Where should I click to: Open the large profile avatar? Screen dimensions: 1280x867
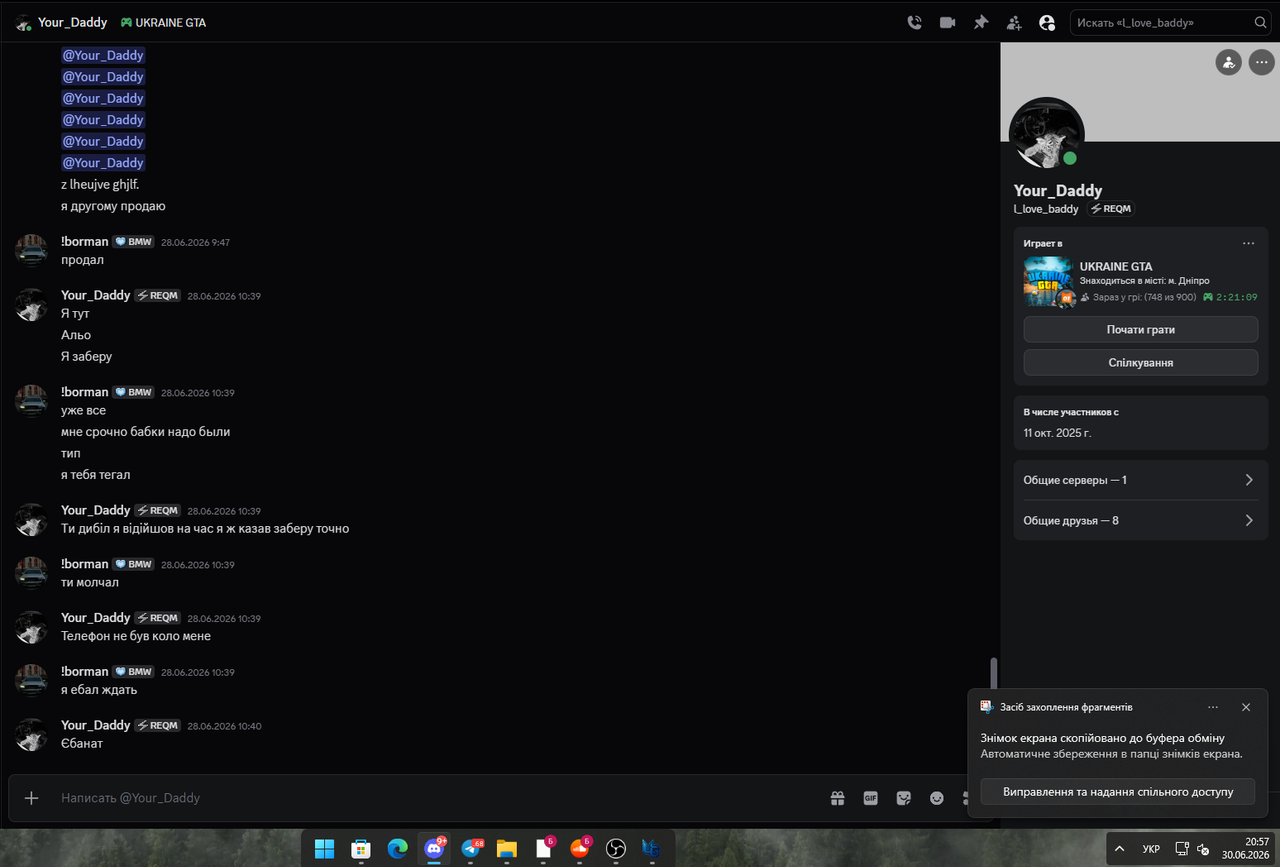coord(1047,134)
